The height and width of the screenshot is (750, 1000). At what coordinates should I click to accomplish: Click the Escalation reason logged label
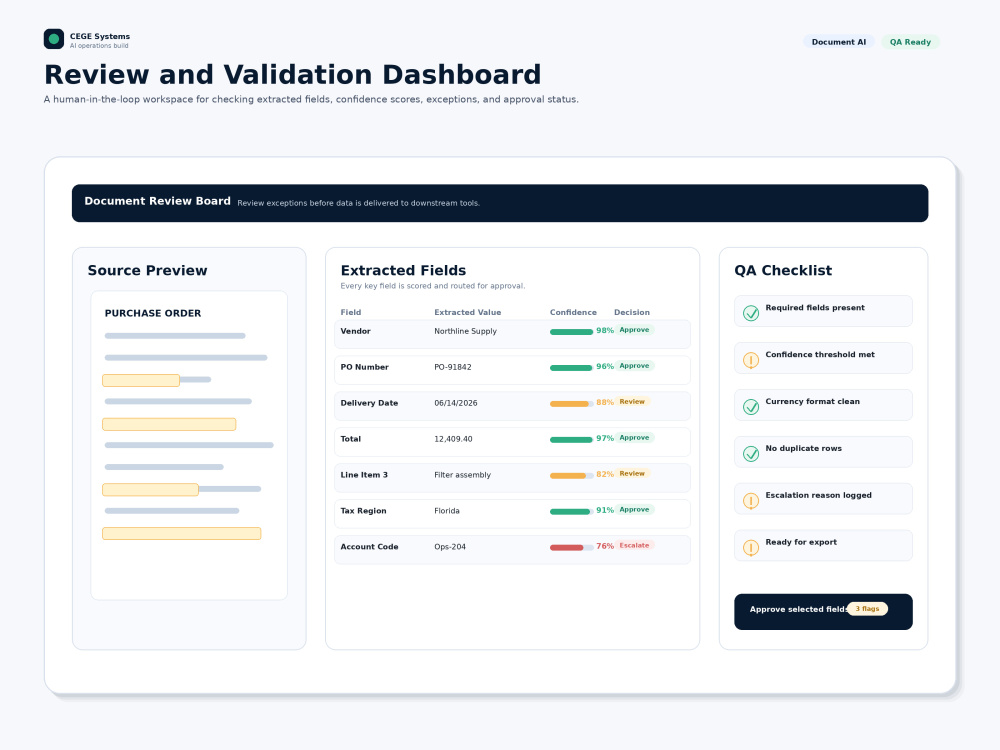click(818, 495)
